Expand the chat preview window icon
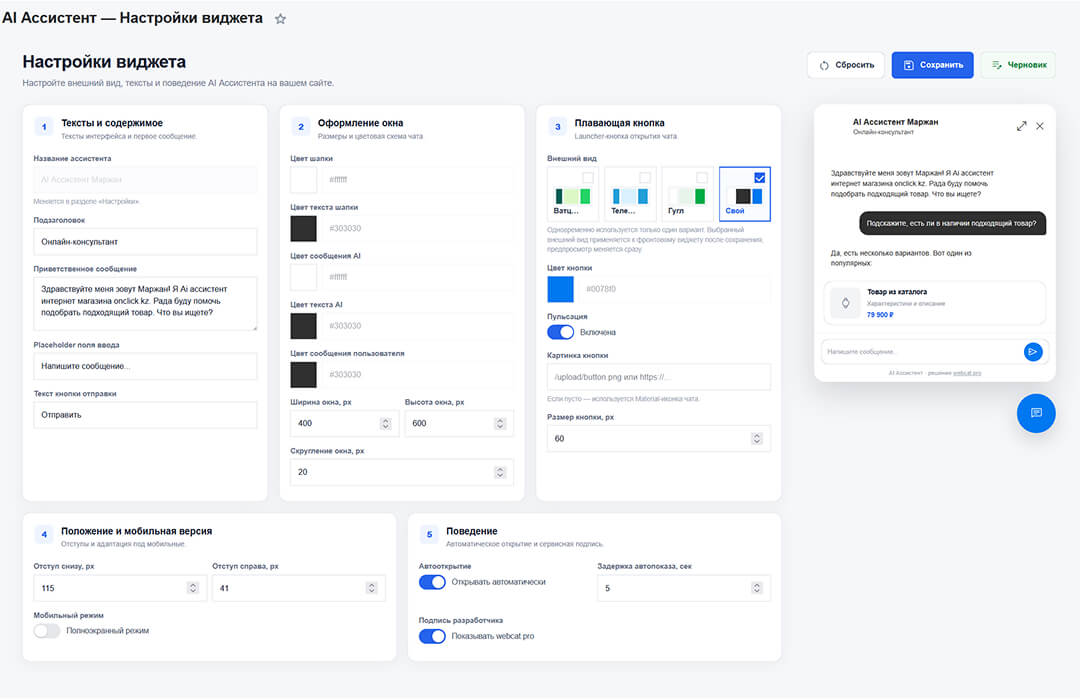The height and width of the screenshot is (700, 1080). (x=1021, y=126)
